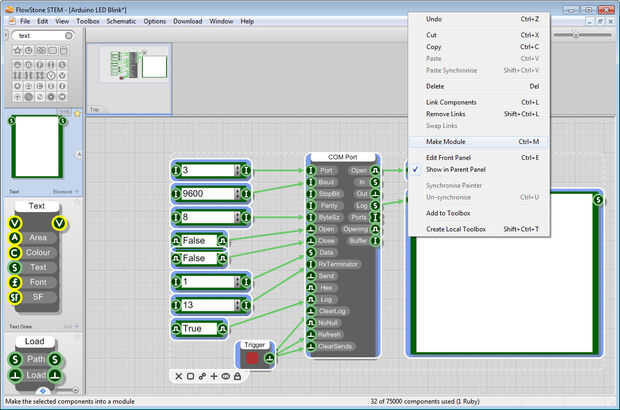
Task: Click the red Trigger button
Action: [252, 358]
